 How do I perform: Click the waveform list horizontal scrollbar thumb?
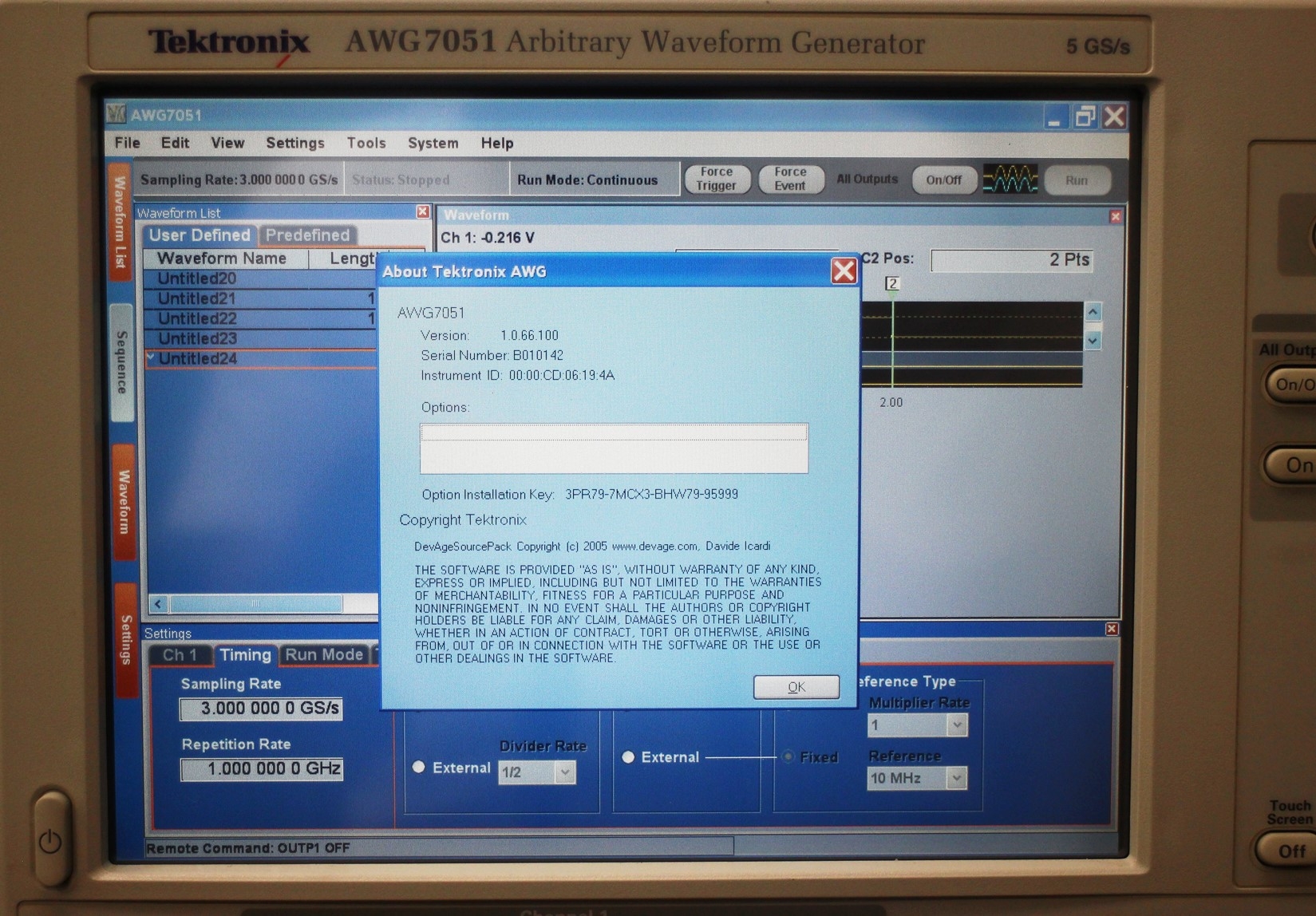coord(255,604)
